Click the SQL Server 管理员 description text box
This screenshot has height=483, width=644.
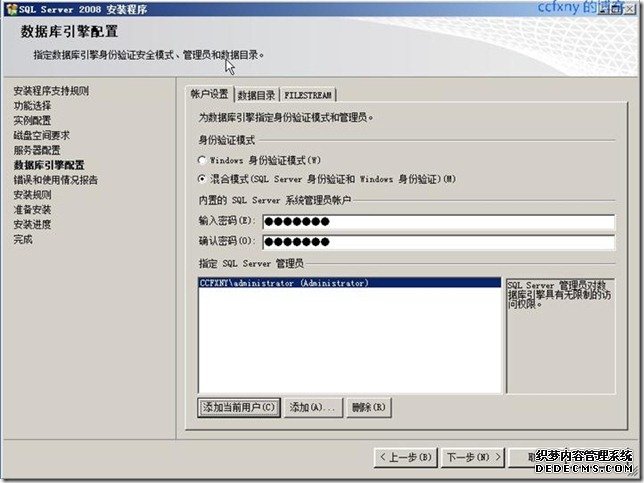click(561, 336)
